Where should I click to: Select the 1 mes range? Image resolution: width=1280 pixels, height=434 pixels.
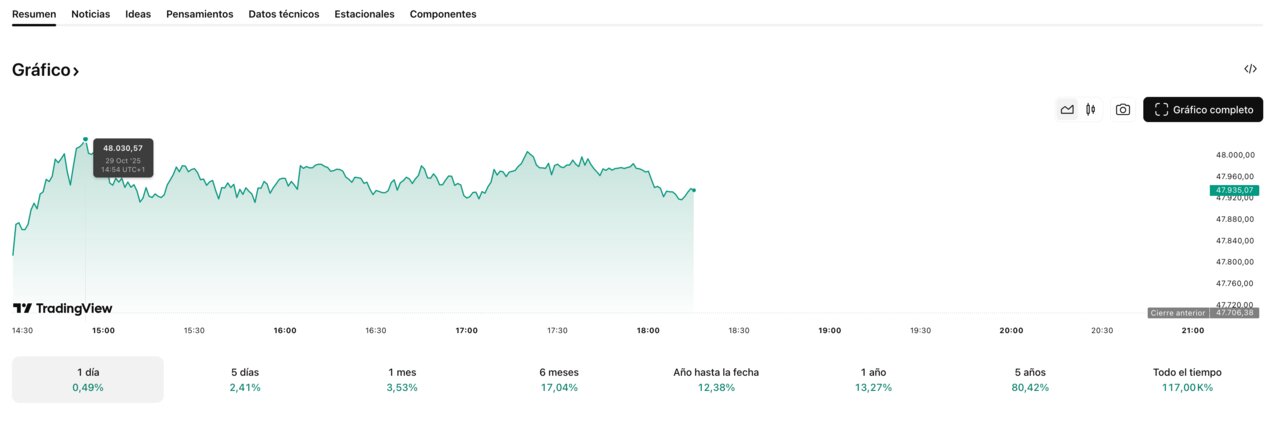pyautogui.click(x=402, y=380)
